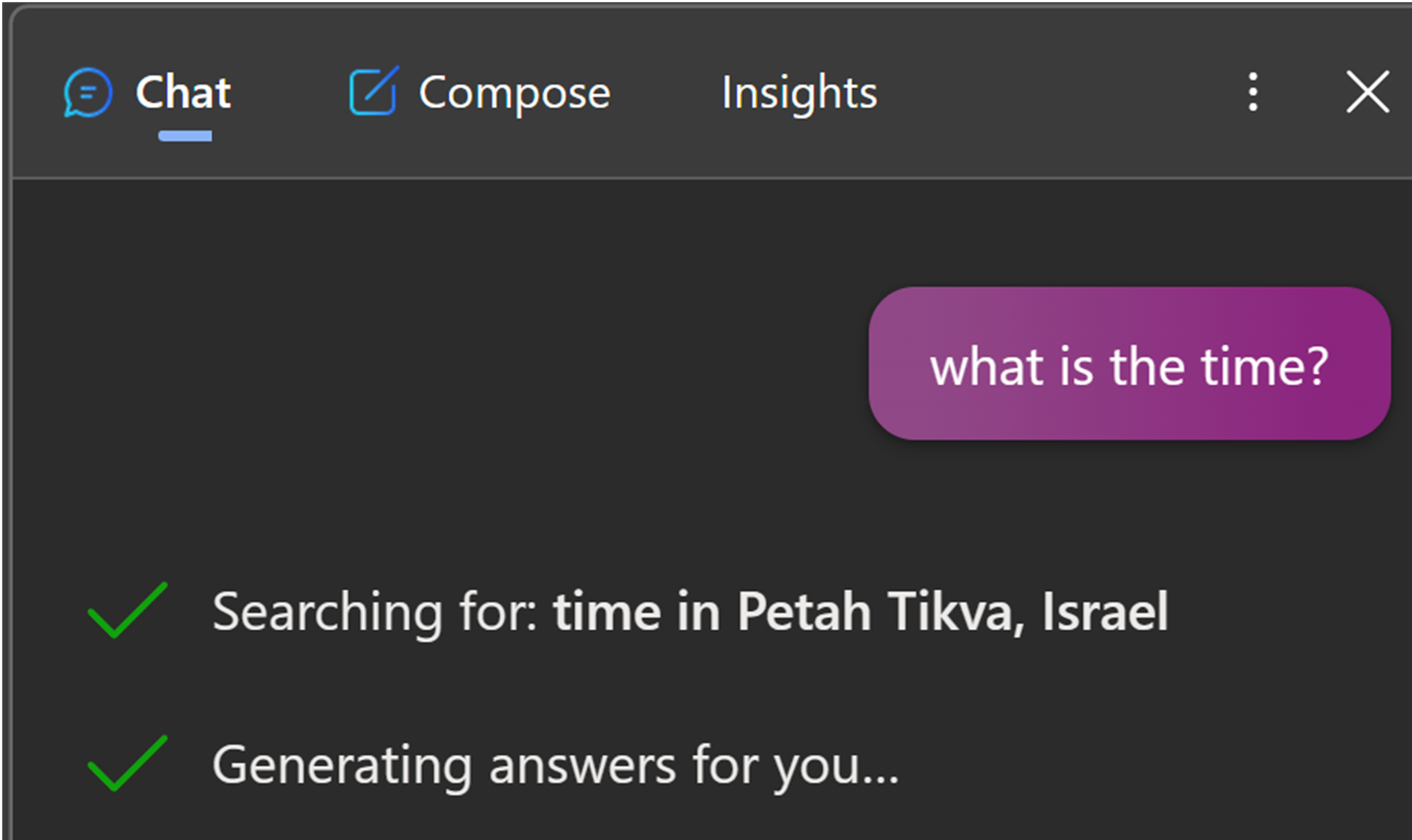Image resolution: width=1412 pixels, height=840 pixels.
Task: Open the Insights tab
Action: click(799, 92)
